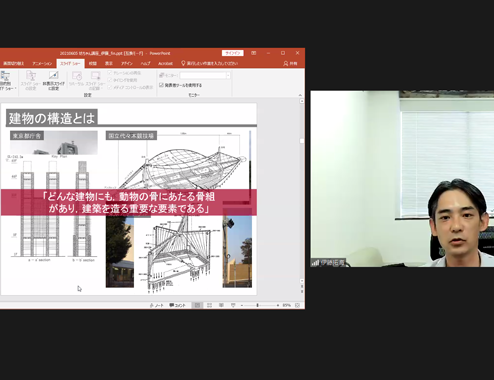Select Normal view icon in status bar
This screenshot has width=494, height=380.
(x=197, y=305)
